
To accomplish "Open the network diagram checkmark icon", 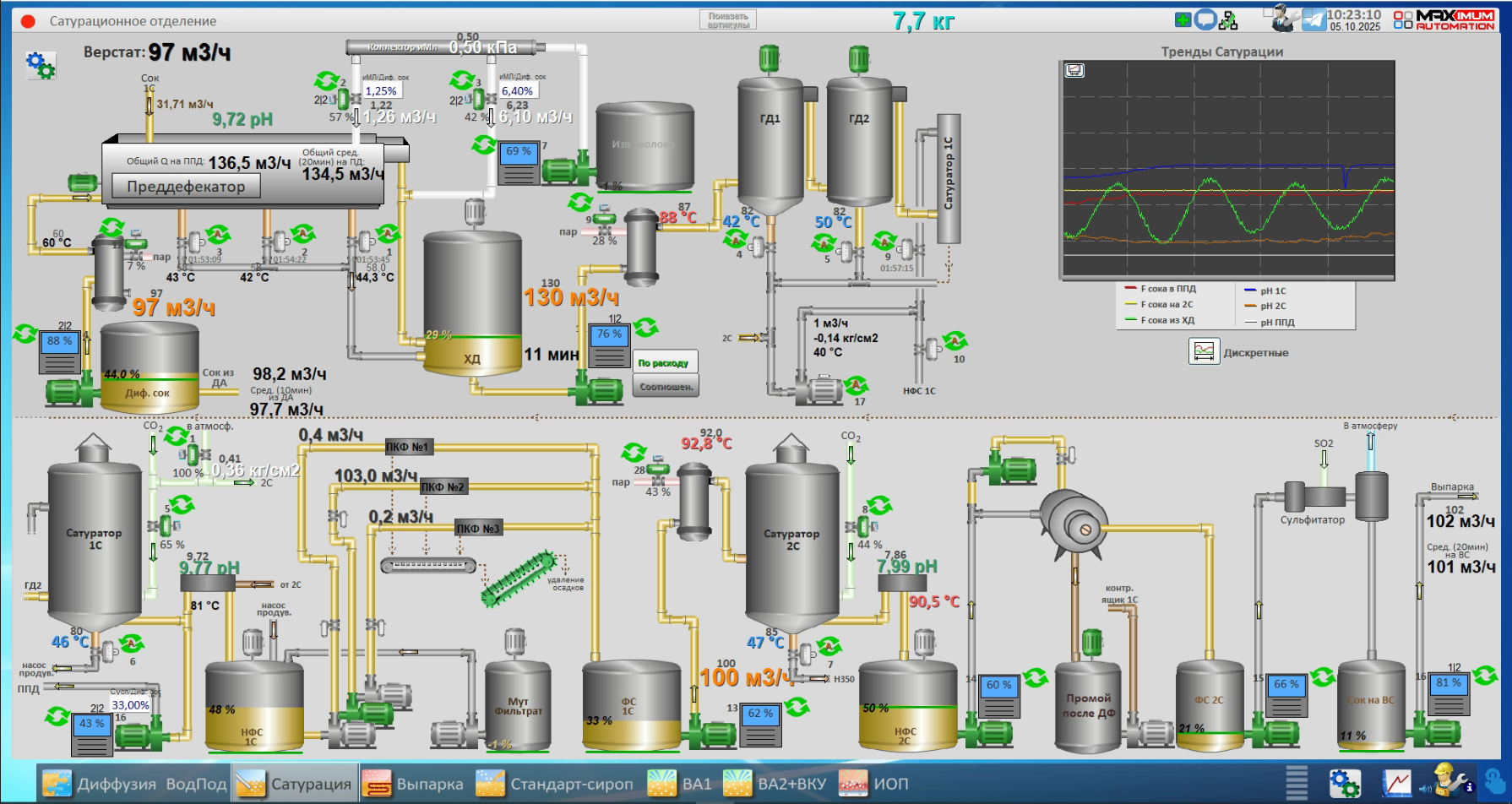I will pyautogui.click(x=1228, y=20).
